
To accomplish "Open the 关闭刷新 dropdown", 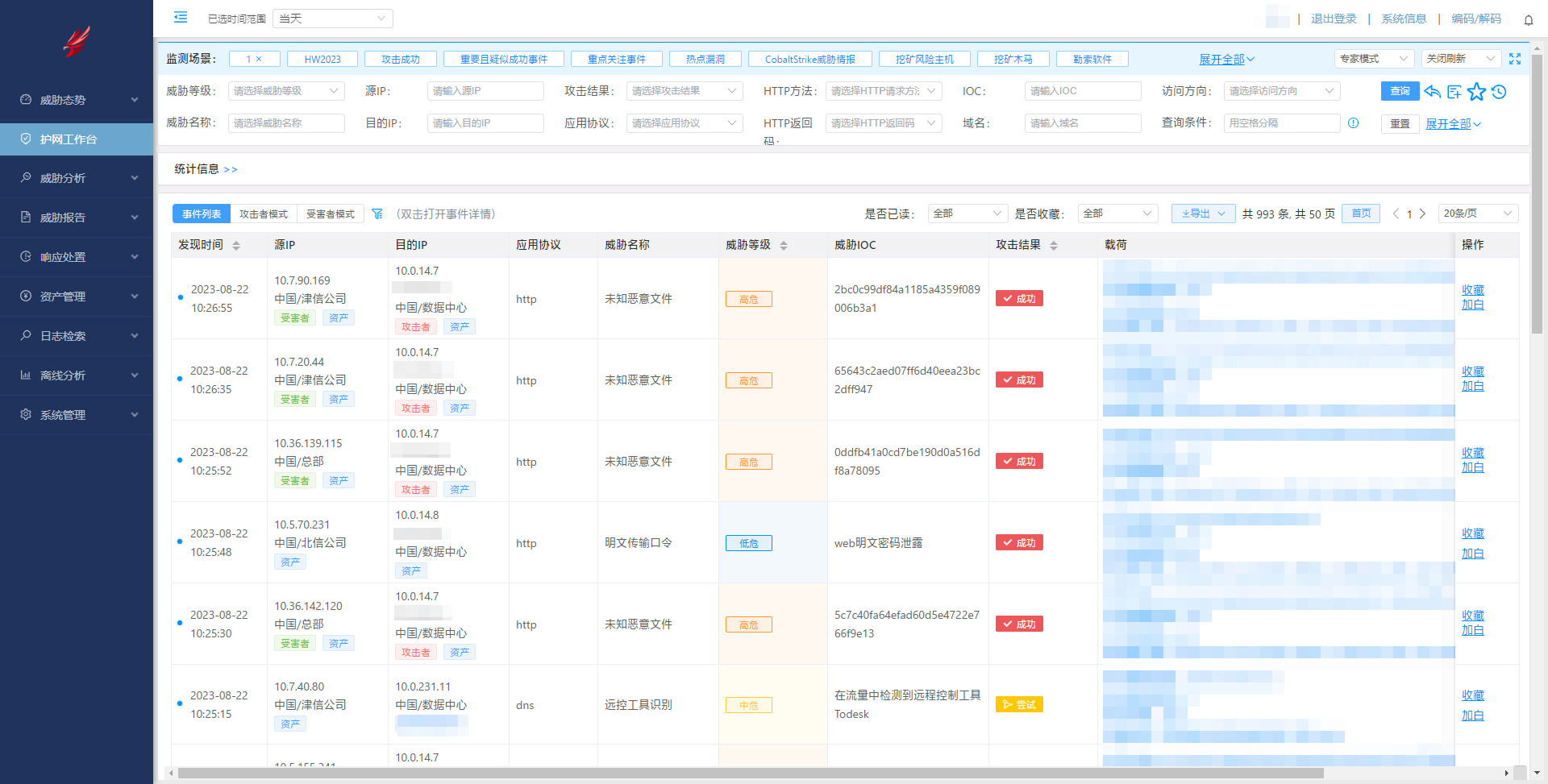I will click(x=1462, y=59).
